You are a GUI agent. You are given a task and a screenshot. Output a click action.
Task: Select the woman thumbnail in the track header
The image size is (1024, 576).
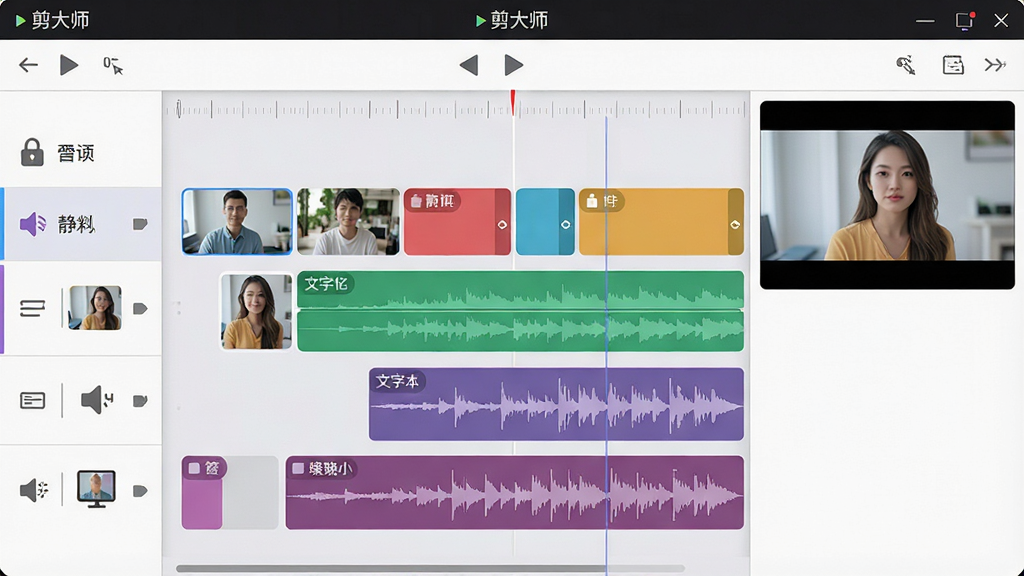click(x=95, y=308)
